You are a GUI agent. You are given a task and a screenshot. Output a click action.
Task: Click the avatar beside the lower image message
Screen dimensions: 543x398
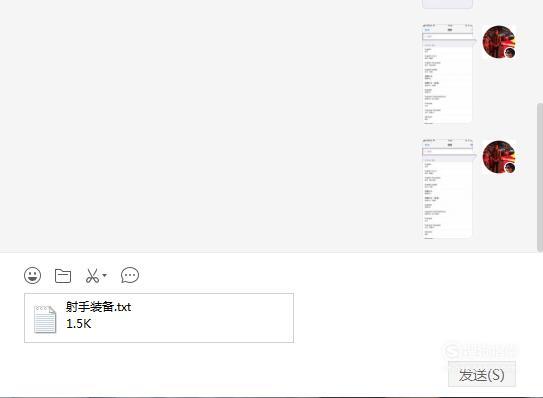[499, 157]
